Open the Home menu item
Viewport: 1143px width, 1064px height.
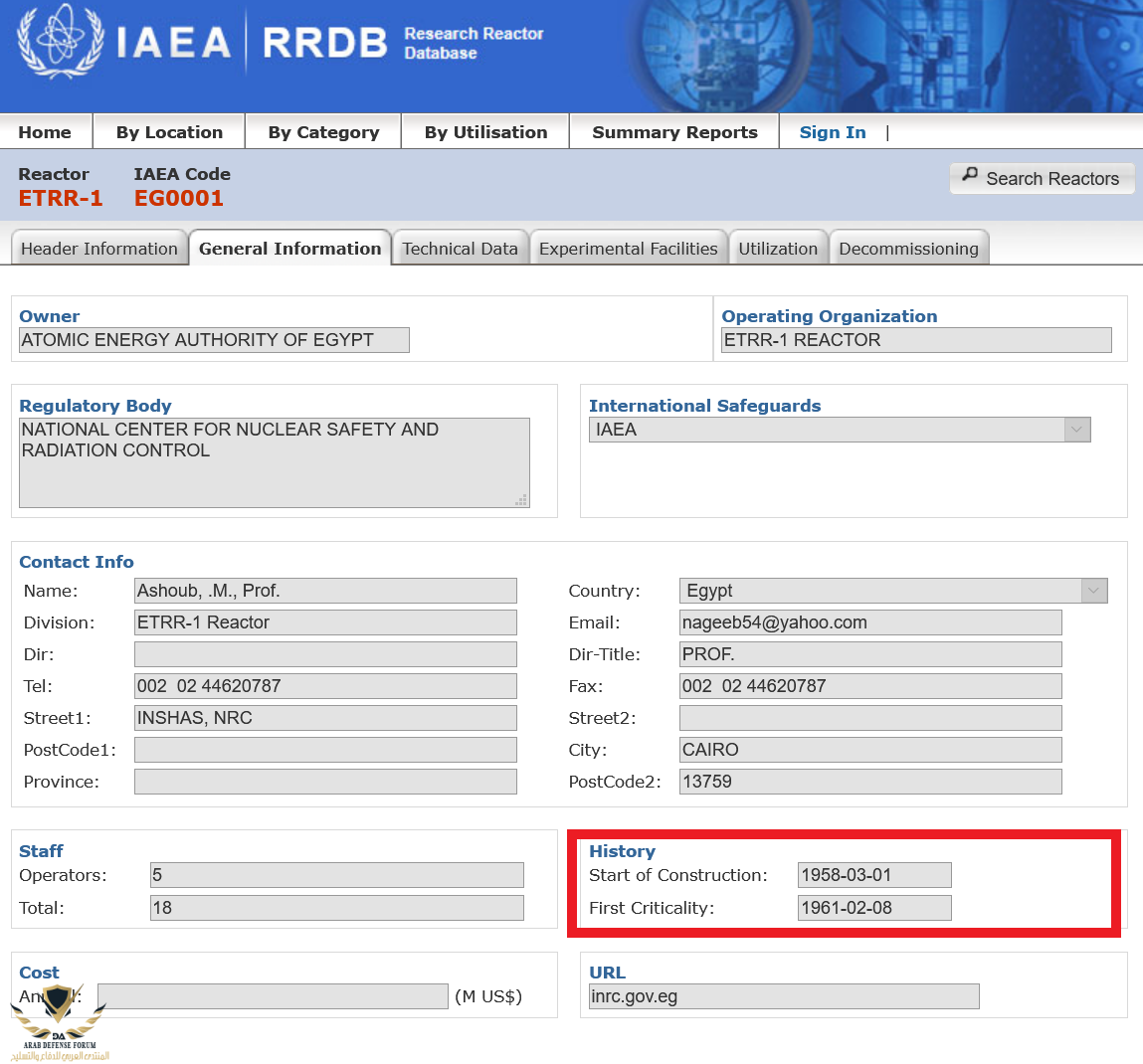pyautogui.click(x=45, y=132)
